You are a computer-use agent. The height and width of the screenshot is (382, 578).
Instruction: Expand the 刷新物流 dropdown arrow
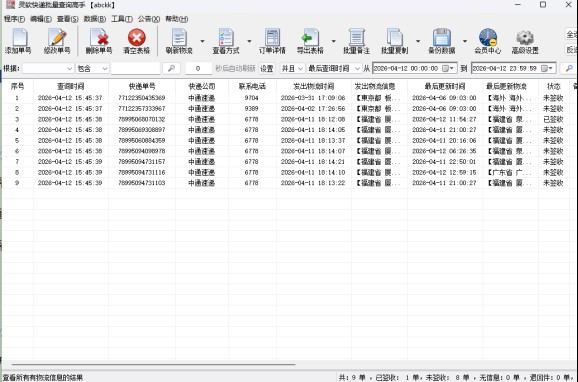(x=202, y=41)
